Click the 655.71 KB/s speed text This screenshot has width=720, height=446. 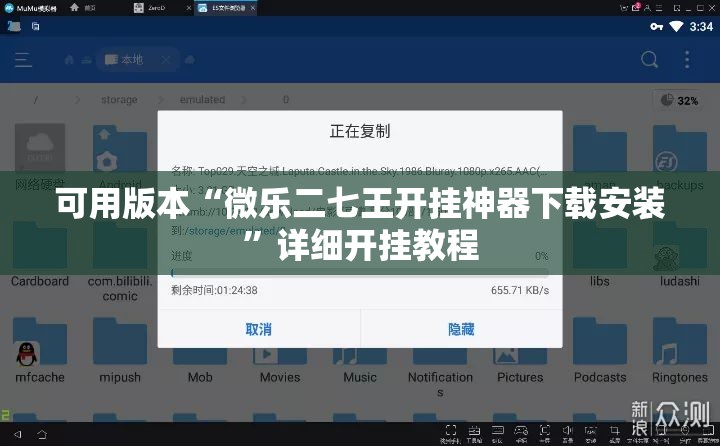click(520, 290)
